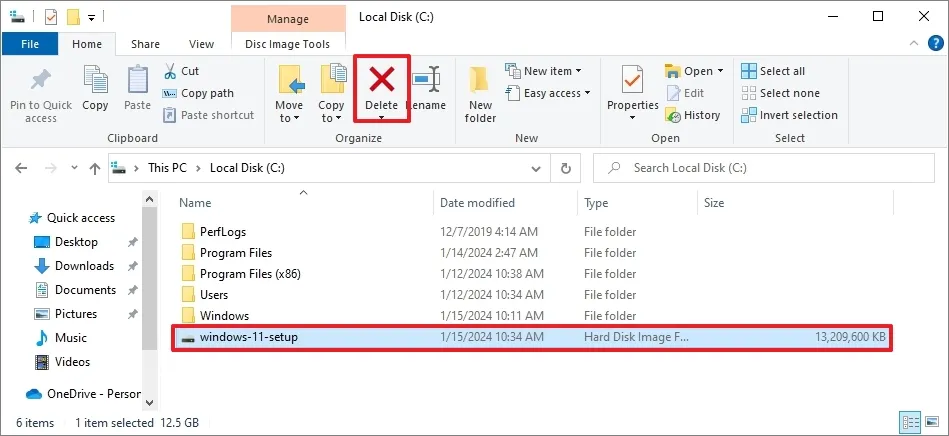Screen dimensions: 949x436
Task: Sort by the Date modified column
Action: (x=505, y=203)
